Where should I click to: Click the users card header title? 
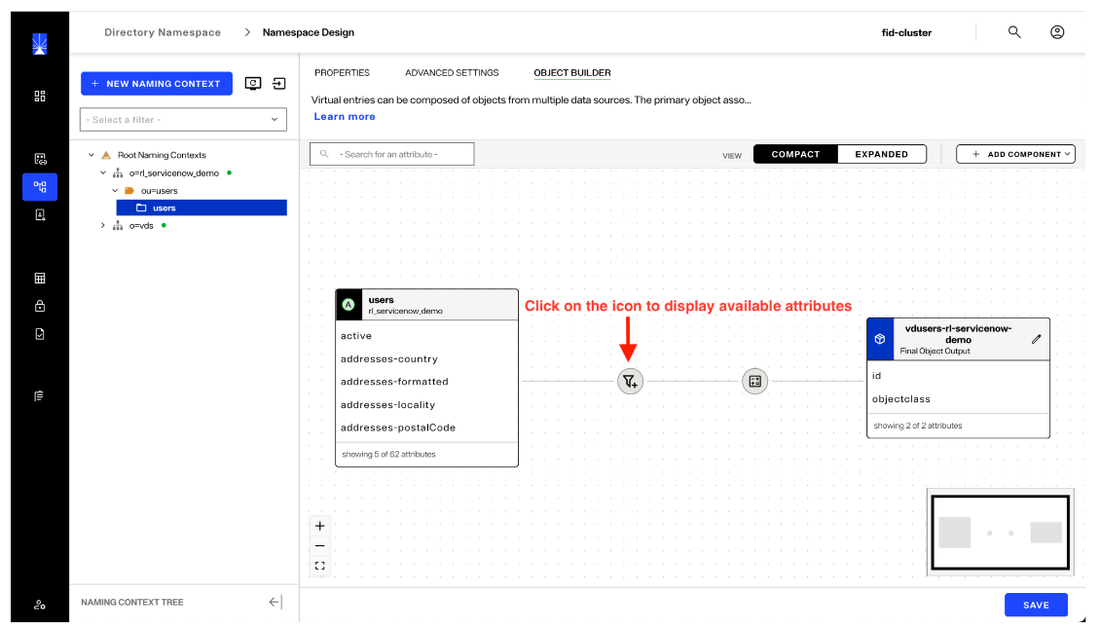coord(381,300)
